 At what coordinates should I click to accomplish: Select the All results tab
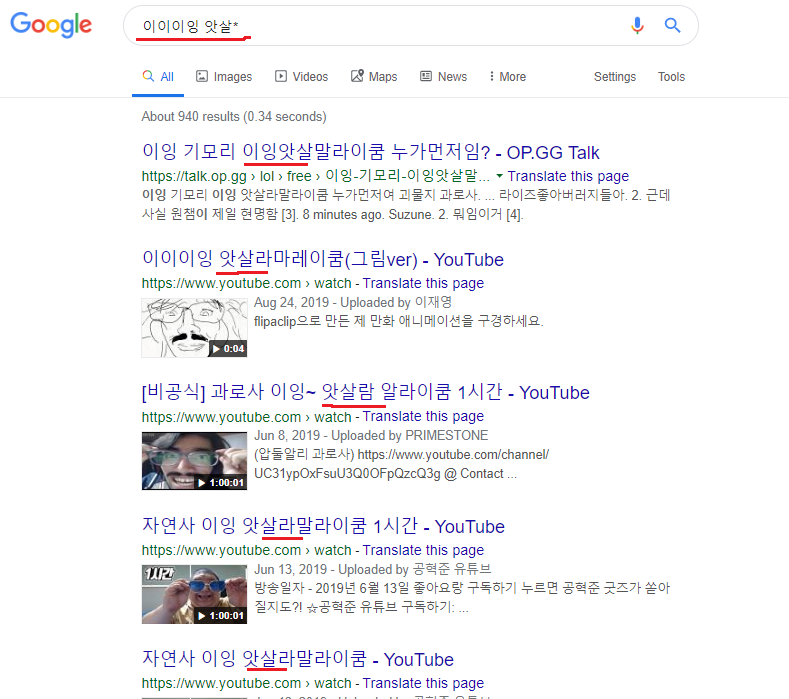coord(158,77)
